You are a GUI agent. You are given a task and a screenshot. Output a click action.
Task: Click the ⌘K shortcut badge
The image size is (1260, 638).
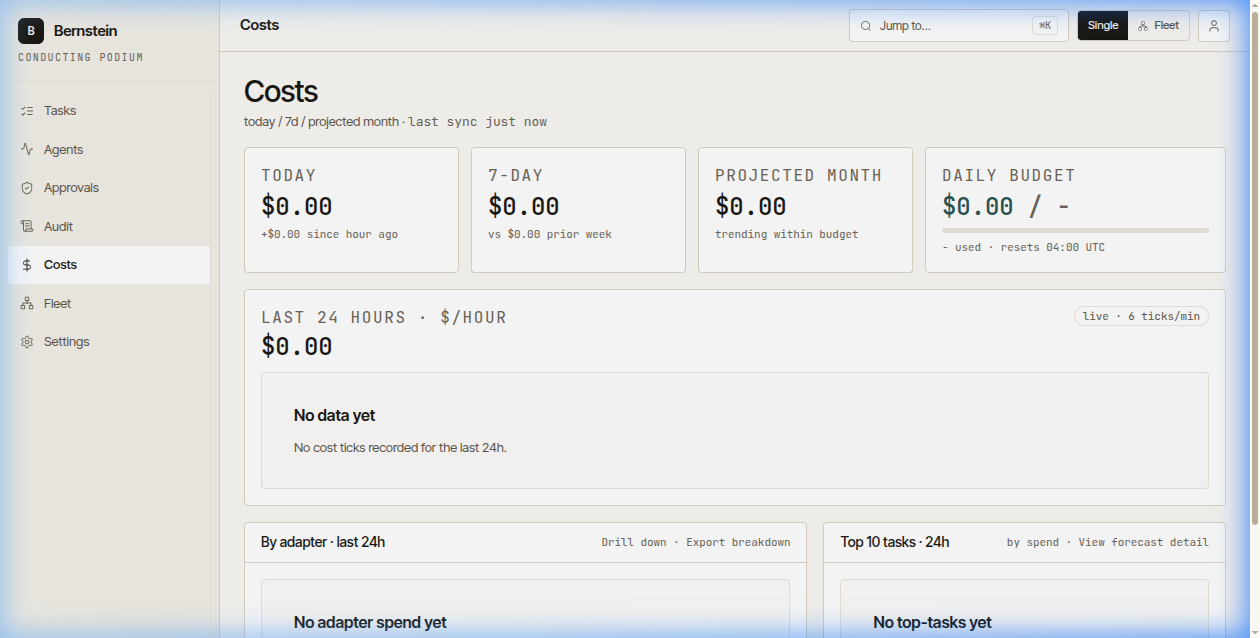coord(1045,26)
